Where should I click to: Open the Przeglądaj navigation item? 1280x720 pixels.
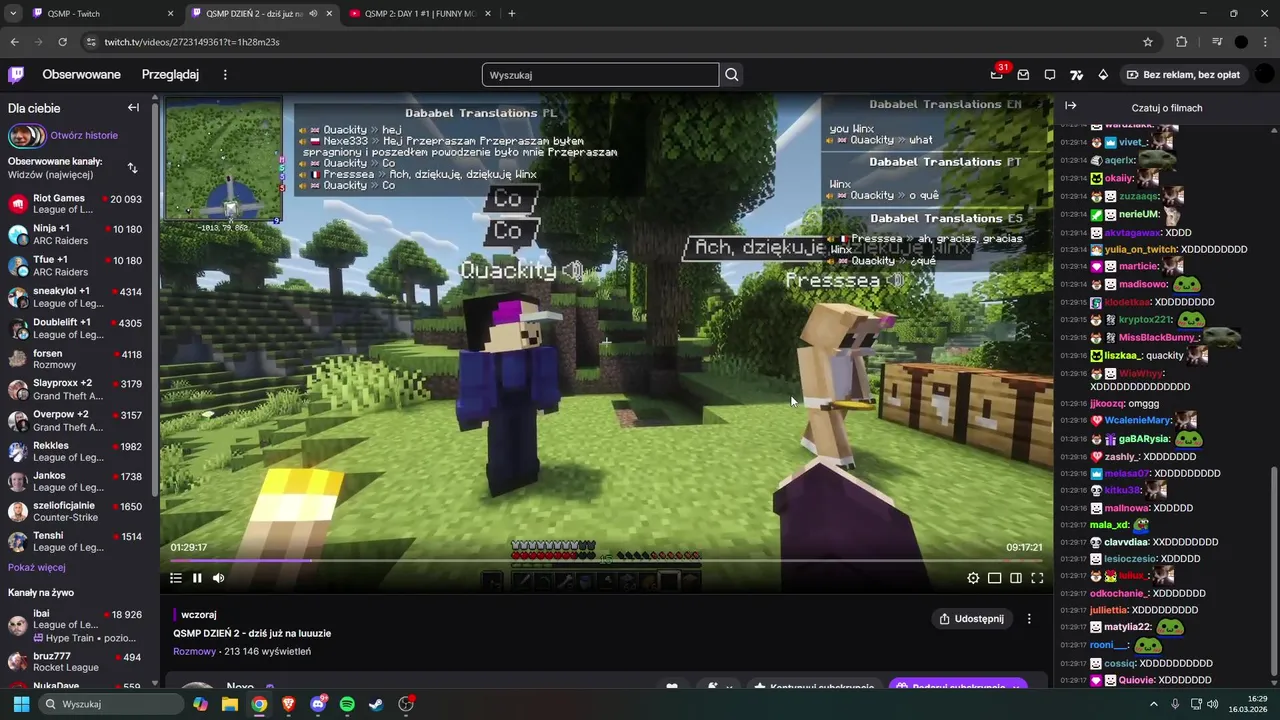170,75
